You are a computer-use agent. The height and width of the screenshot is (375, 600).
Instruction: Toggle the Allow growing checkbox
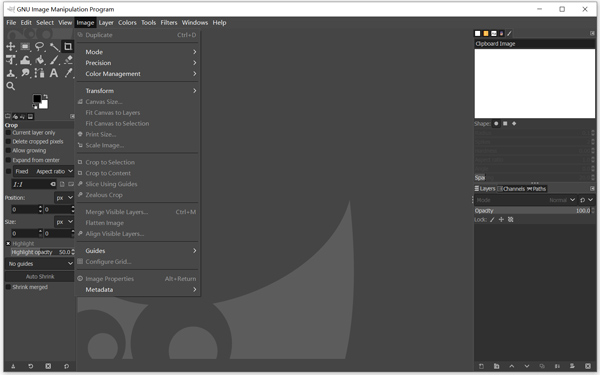point(8,150)
